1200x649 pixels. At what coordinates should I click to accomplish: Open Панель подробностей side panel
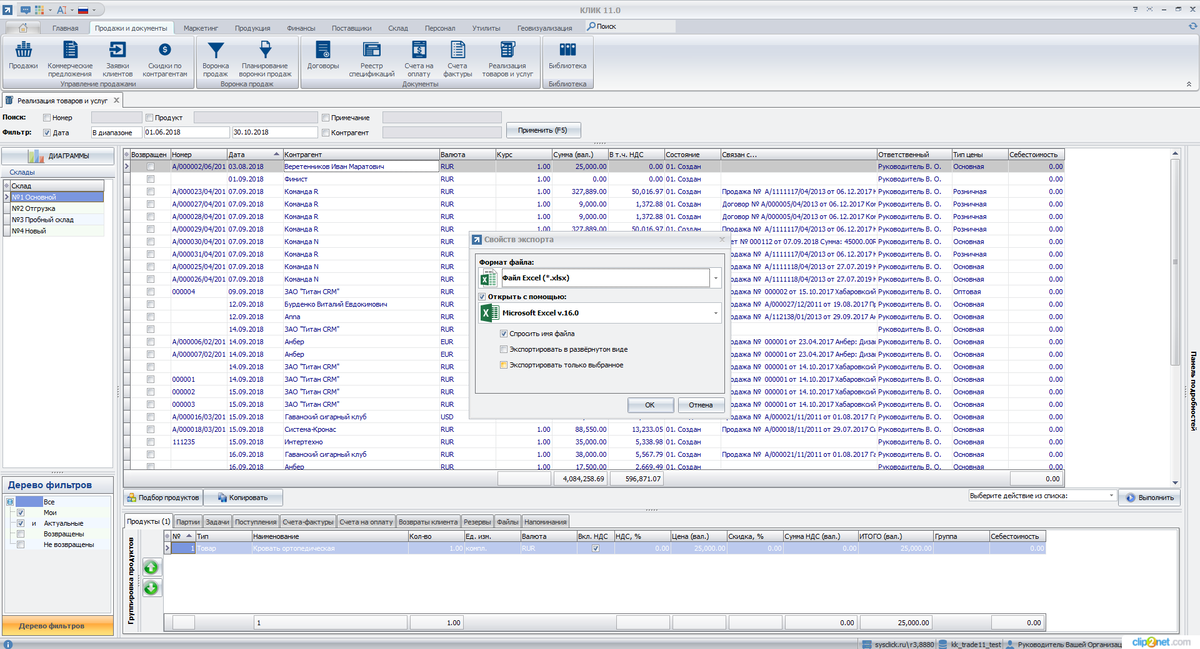(x=1192, y=392)
